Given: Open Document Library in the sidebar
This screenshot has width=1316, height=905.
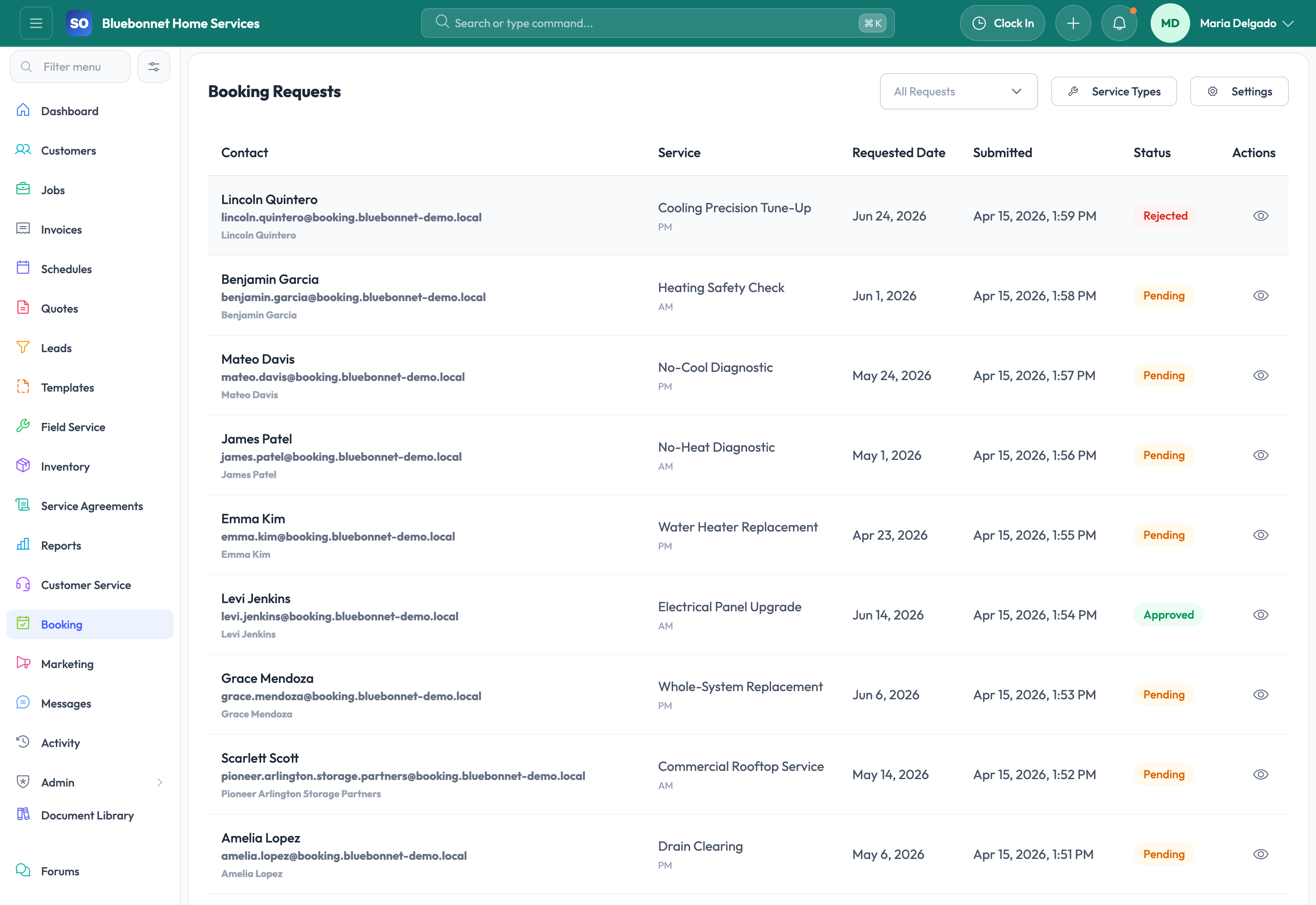Looking at the screenshot, I should pos(90,815).
